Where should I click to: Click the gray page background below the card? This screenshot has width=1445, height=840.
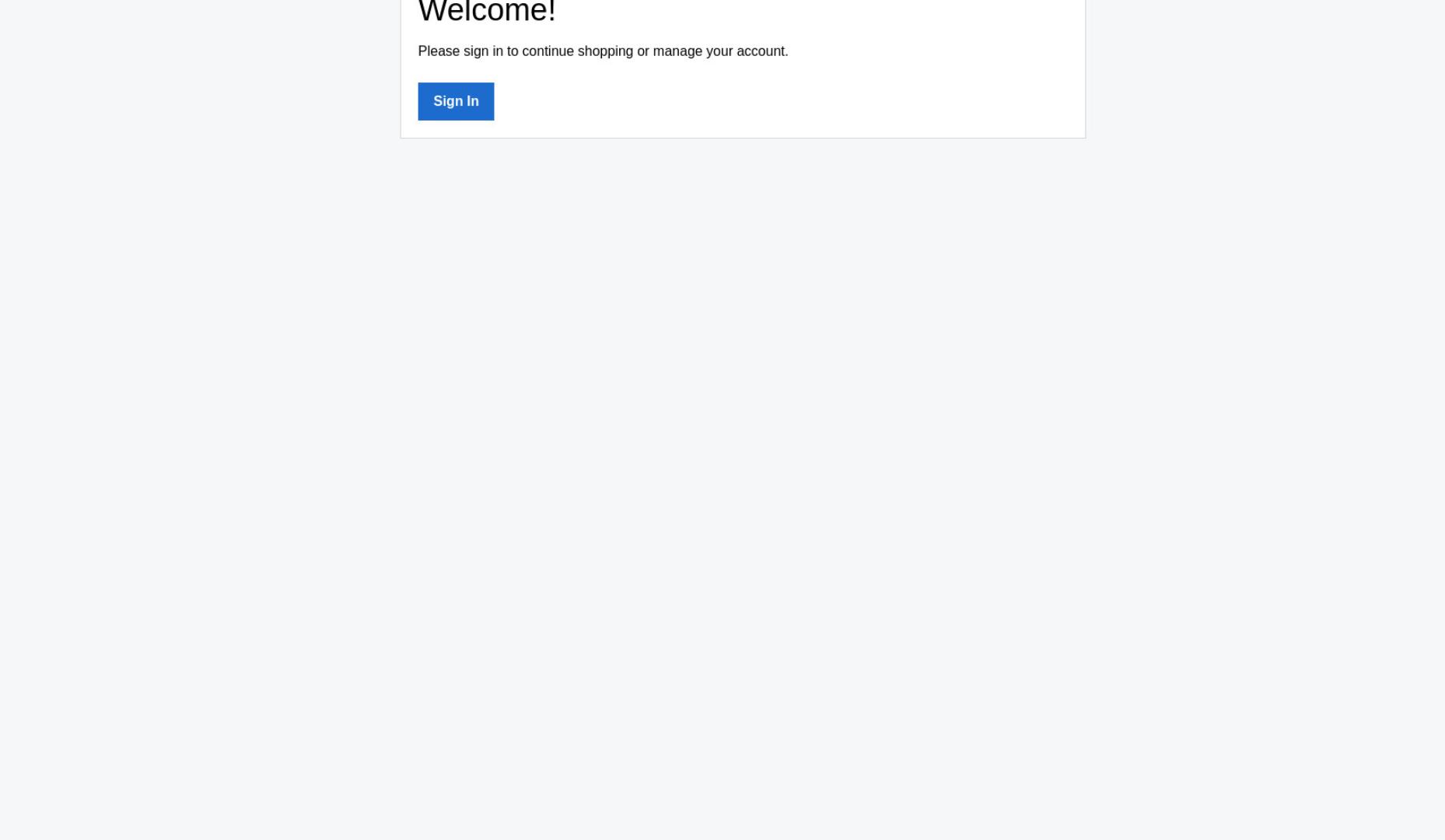(x=722, y=467)
